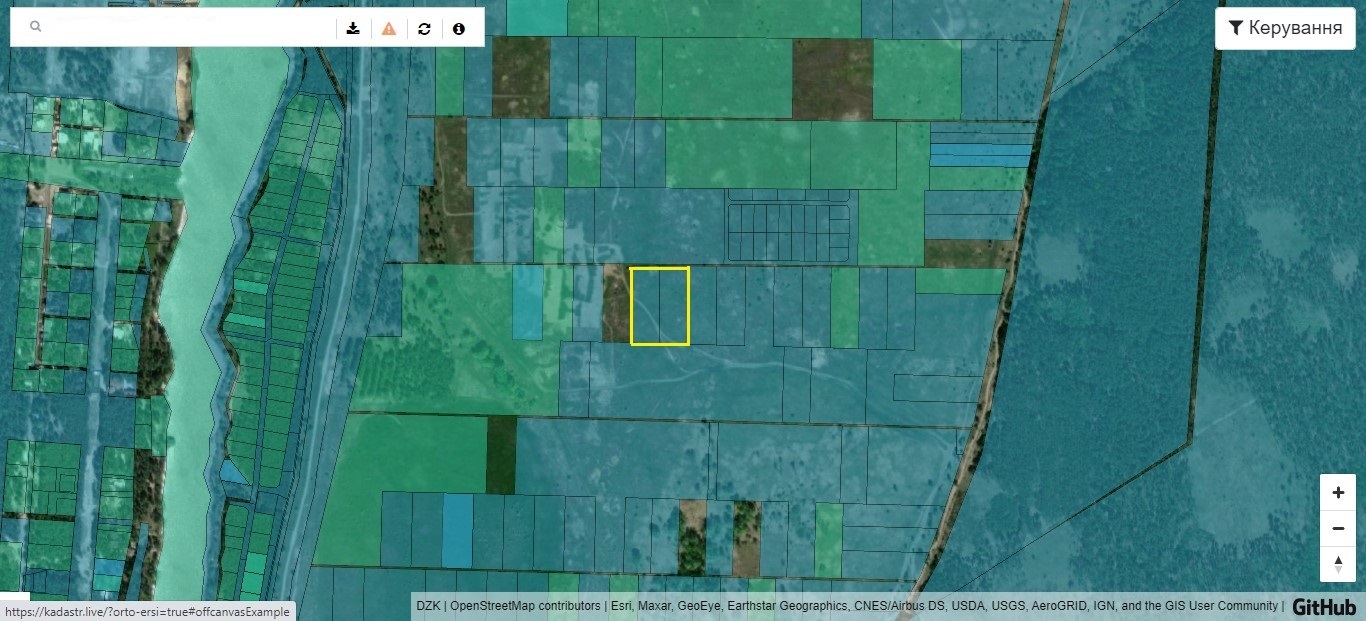Viewport: 1366px width, 621px height.
Task: Click the bright blue parcel in bottom-left row
Action: tap(457, 530)
